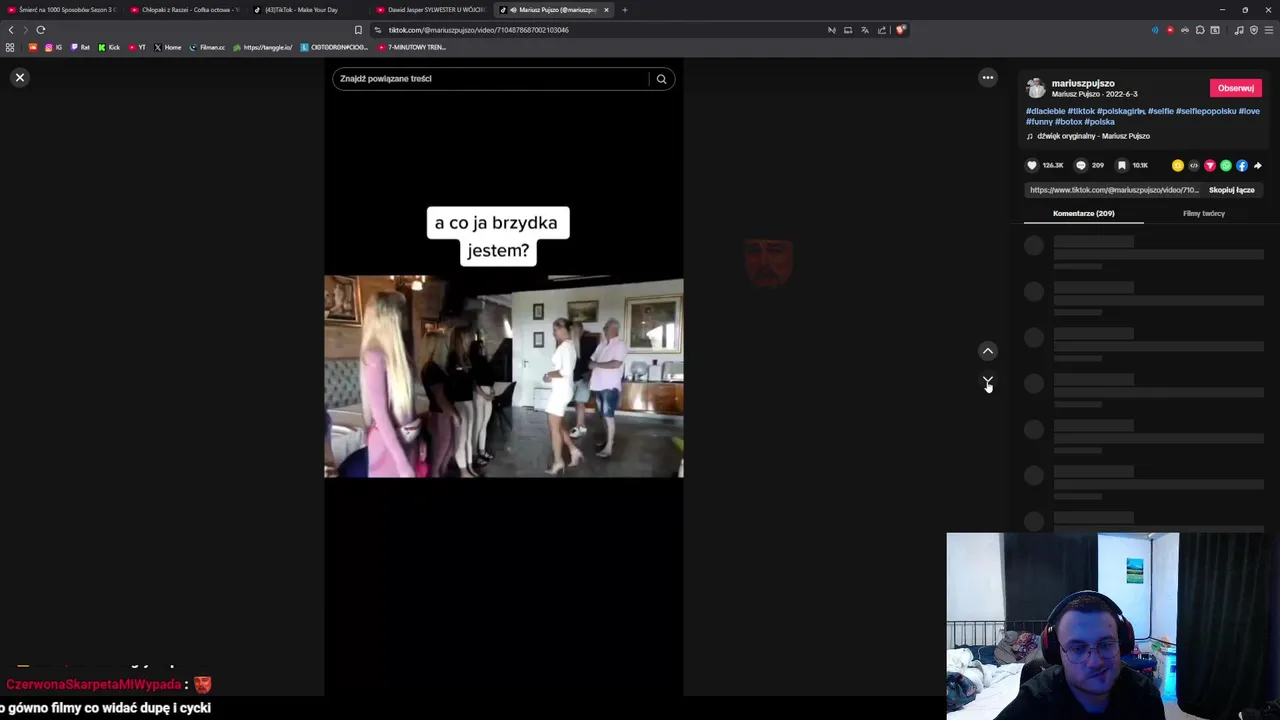Screen dimensions: 1280x720
Task: Open the browser apps grid icon
Action: pyautogui.click(x=10, y=47)
